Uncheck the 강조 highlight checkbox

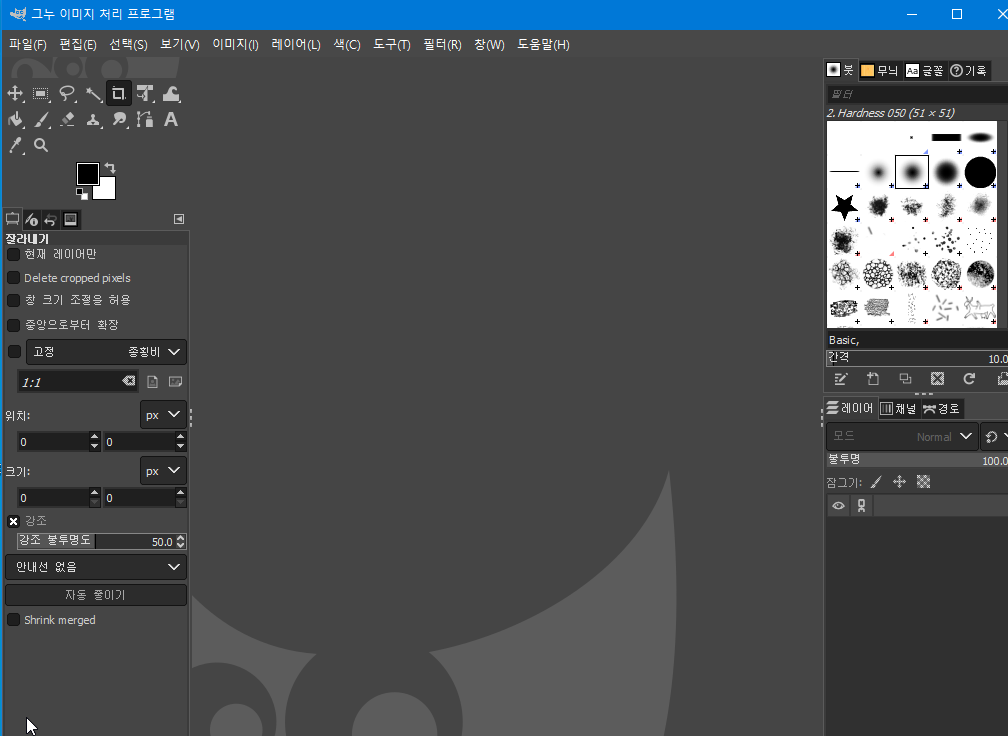pyautogui.click(x=14, y=521)
